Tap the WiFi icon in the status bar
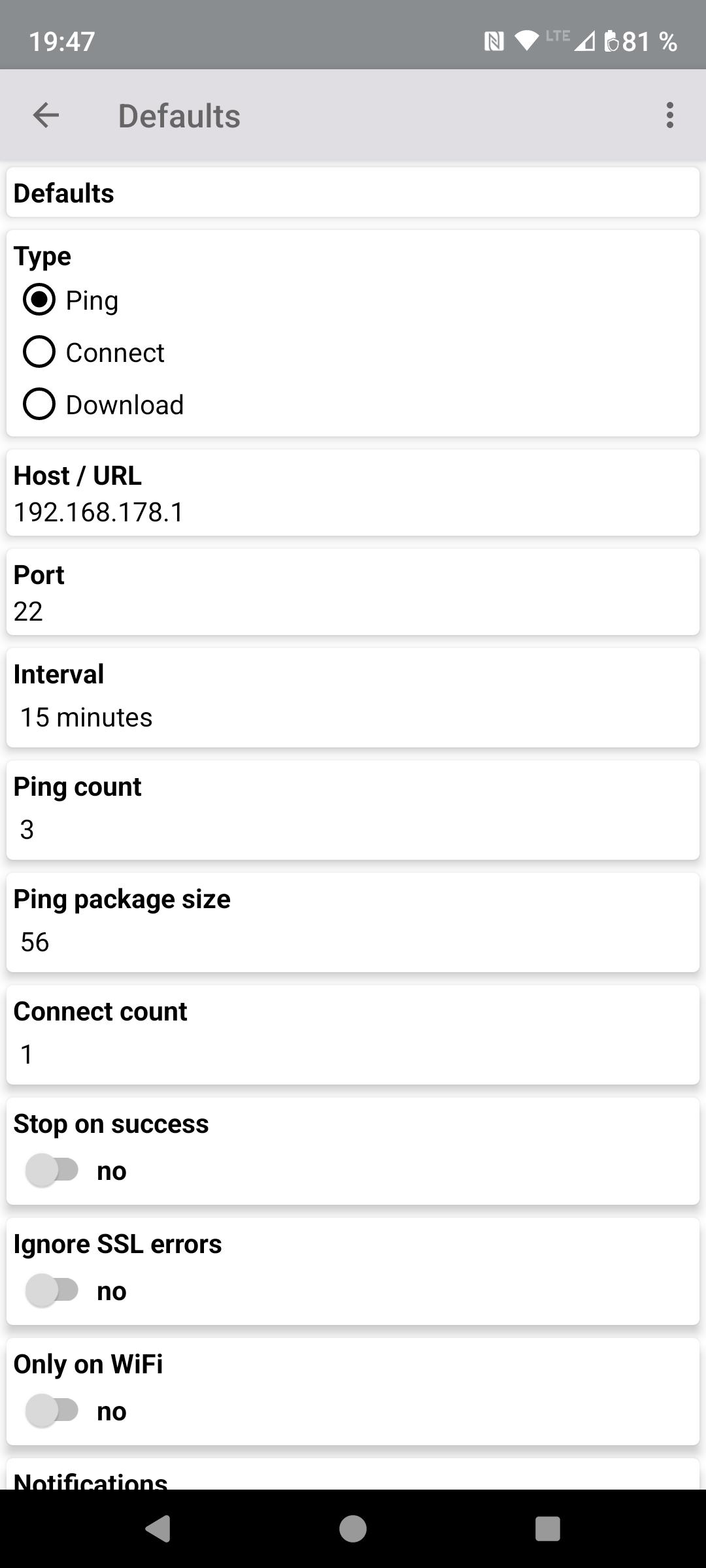Viewport: 706px width, 1568px height. pyautogui.click(x=526, y=41)
